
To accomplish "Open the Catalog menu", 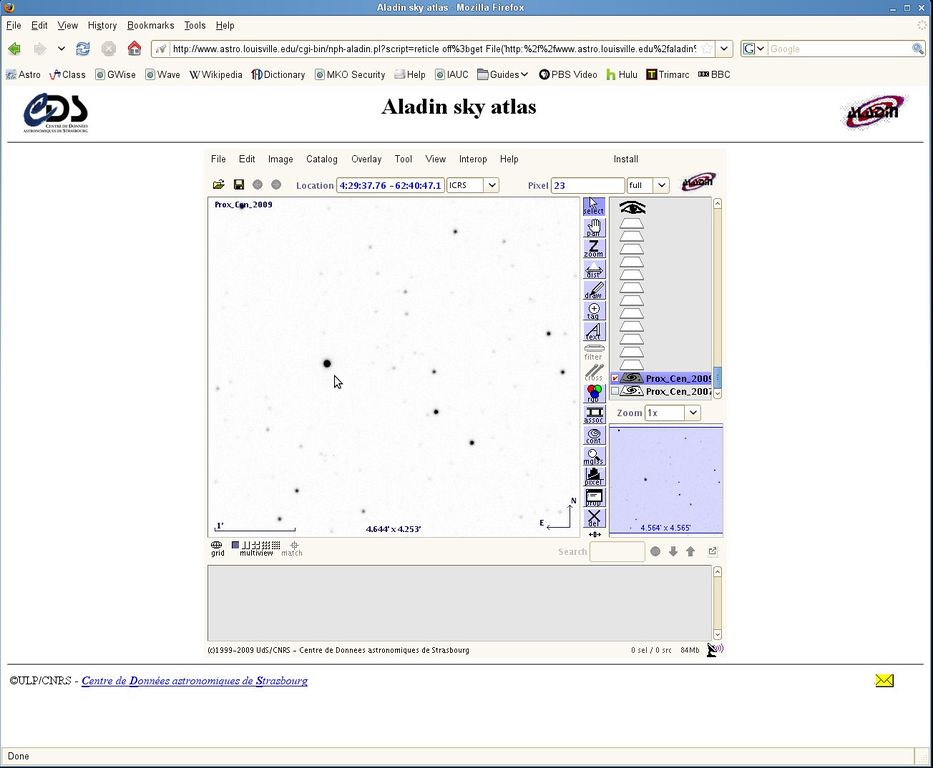I will (321, 159).
